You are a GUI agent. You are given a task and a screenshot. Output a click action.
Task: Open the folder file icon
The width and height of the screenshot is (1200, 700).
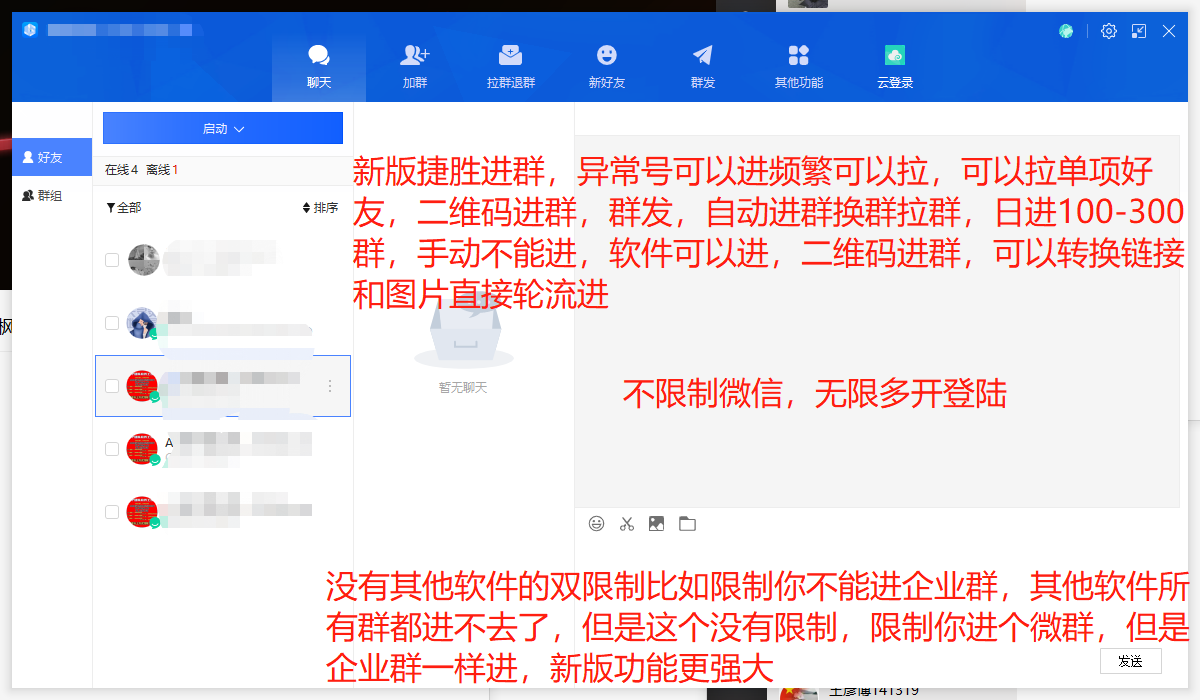687,523
